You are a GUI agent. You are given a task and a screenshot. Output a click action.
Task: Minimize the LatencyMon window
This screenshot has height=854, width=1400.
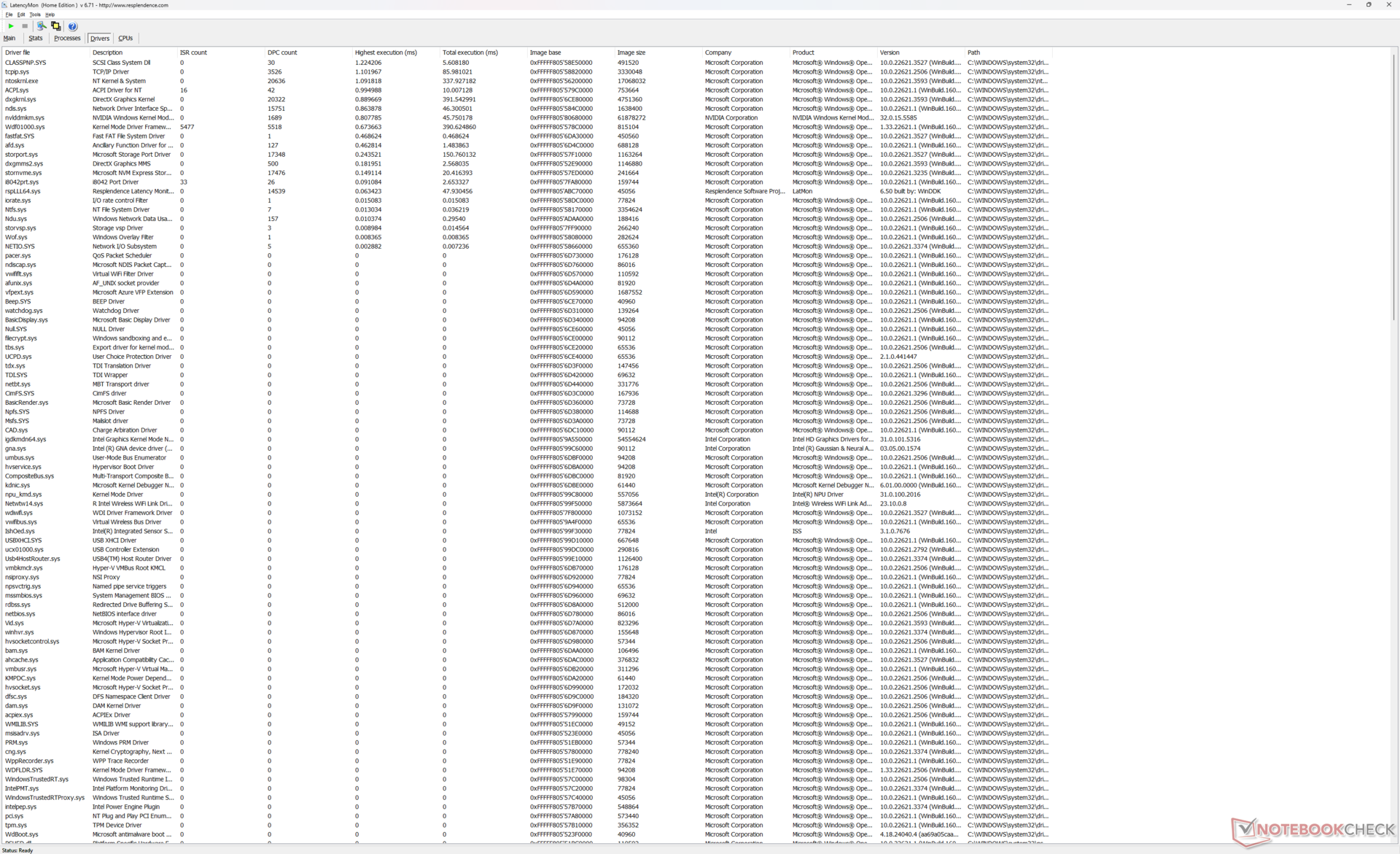[1349, 5]
